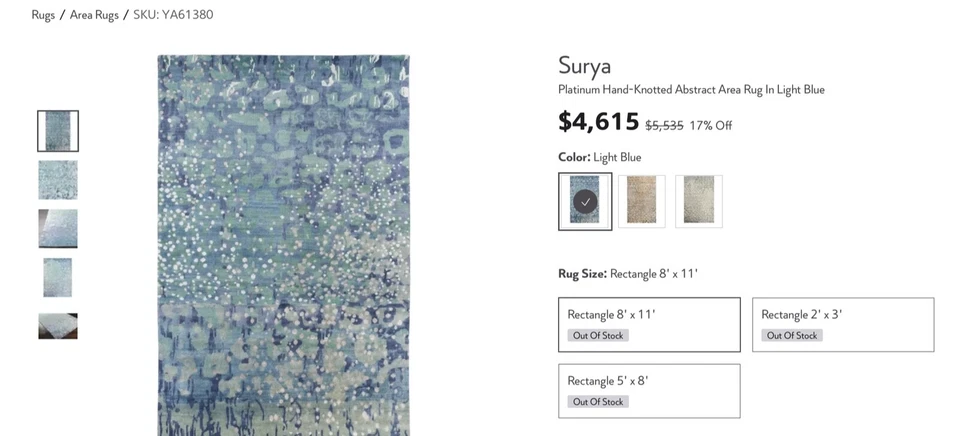Open the fourth small full-rug thumbnail
This screenshot has height=436, width=960.
coord(58,277)
